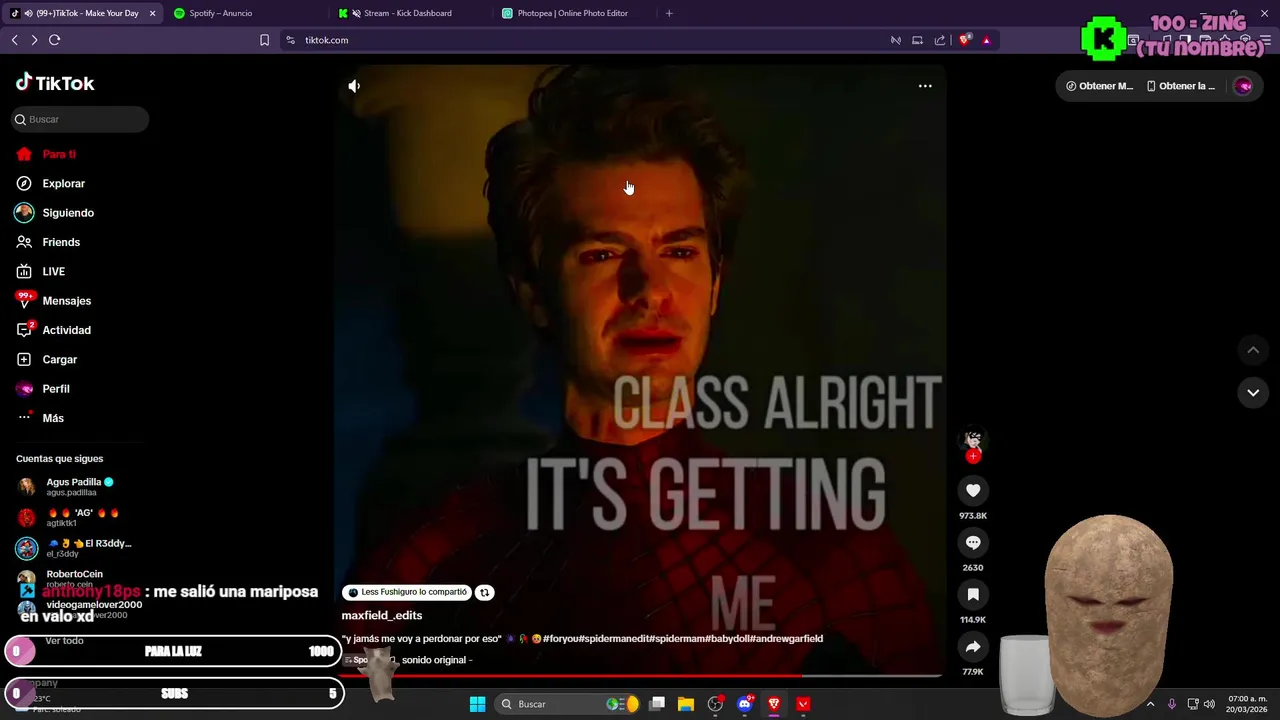Open the Perfil page
This screenshot has height=720, width=1280.
coord(56,389)
